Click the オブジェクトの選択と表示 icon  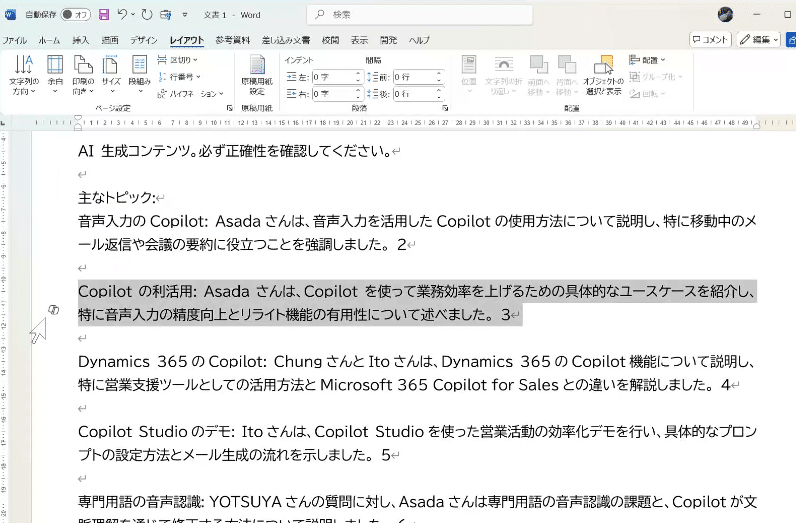[x=603, y=75]
